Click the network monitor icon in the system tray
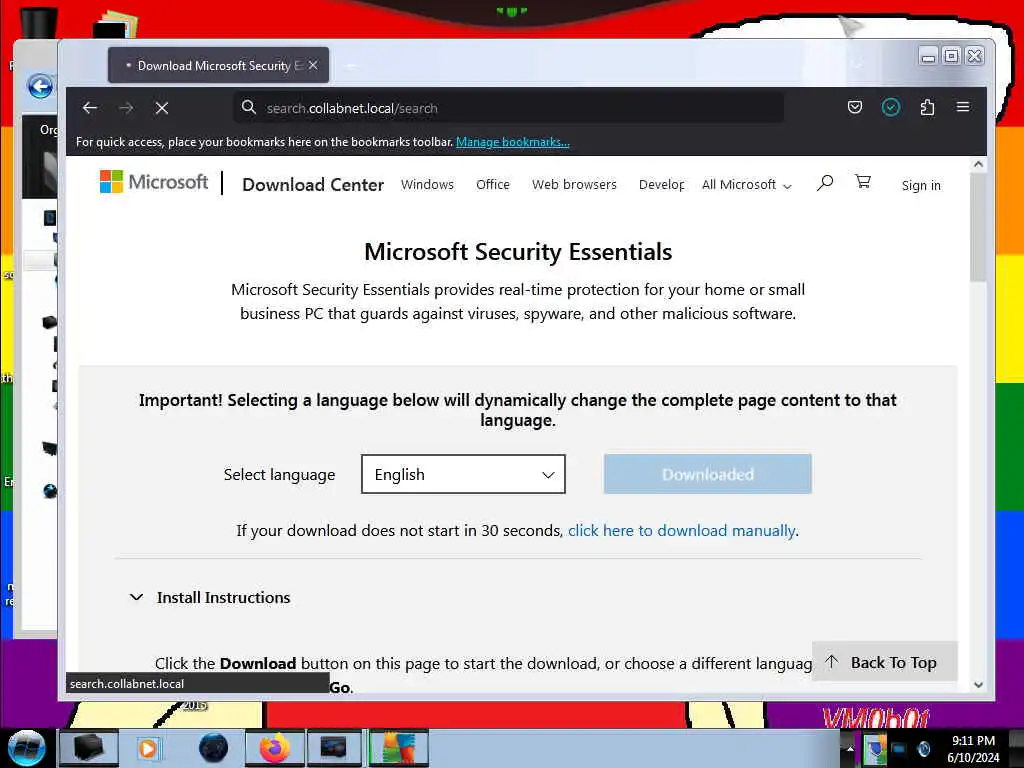This screenshot has height=768, width=1024. 899,749
